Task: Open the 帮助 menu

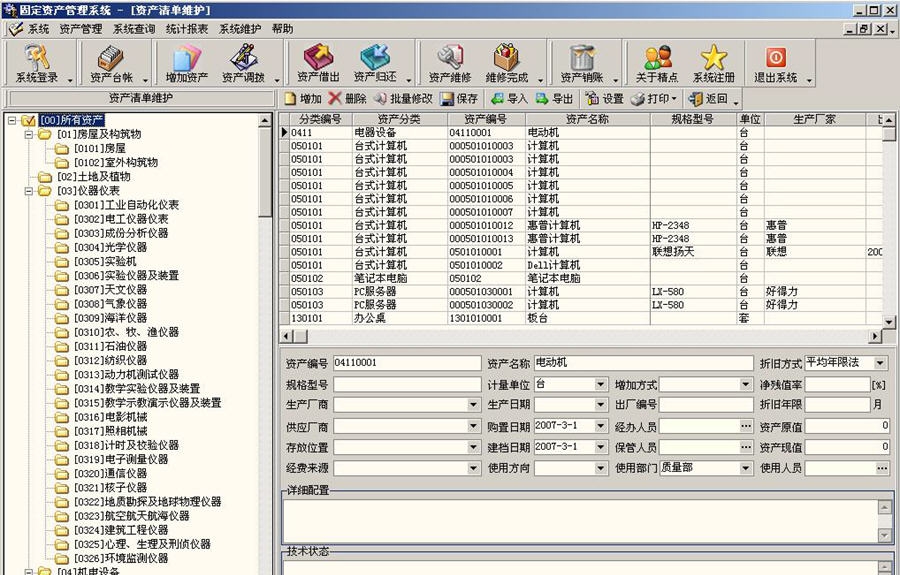Action: click(282, 29)
